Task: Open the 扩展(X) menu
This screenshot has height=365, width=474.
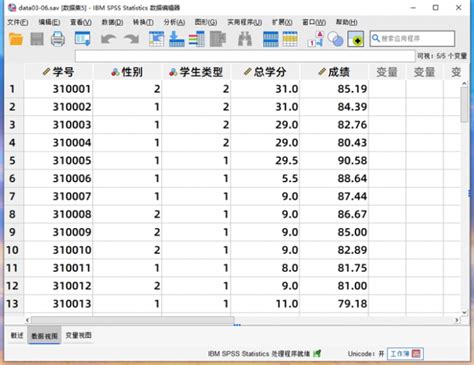Action: (x=282, y=22)
